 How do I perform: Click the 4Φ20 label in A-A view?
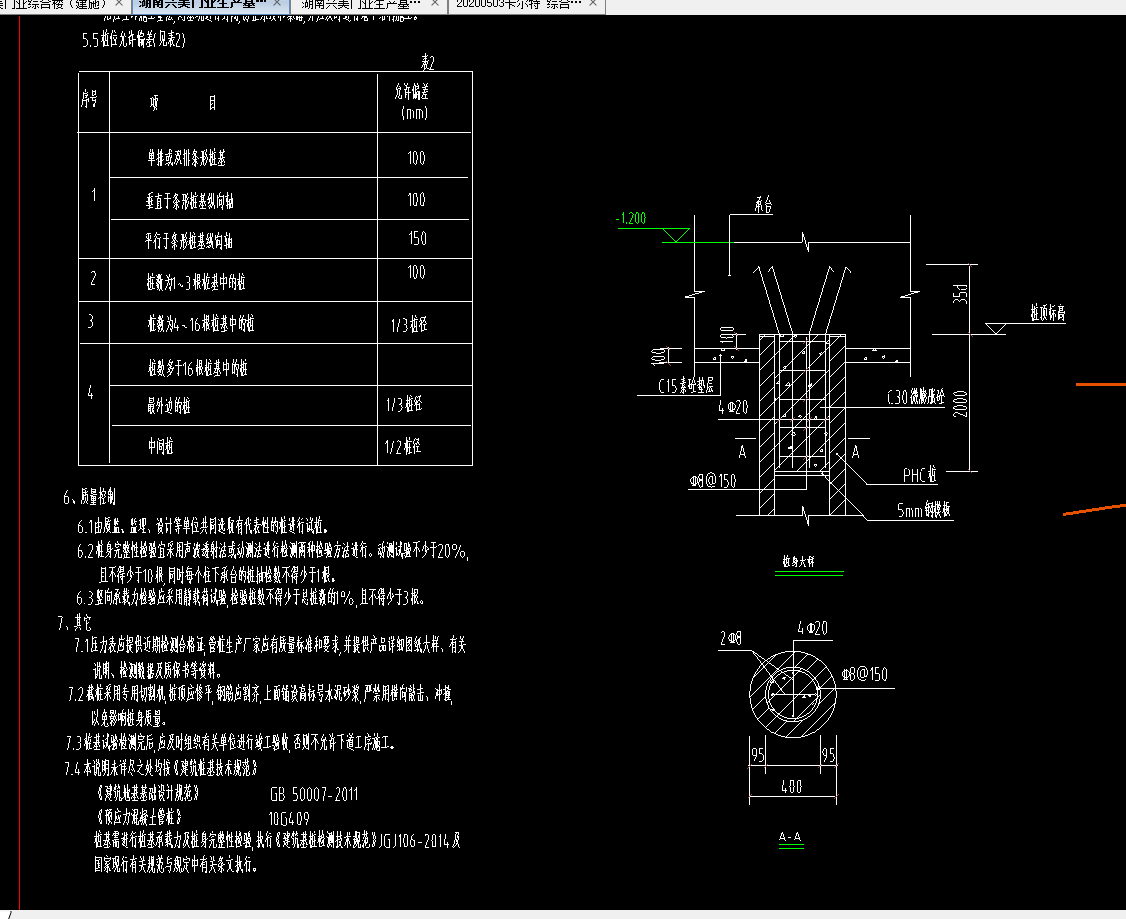[812, 628]
